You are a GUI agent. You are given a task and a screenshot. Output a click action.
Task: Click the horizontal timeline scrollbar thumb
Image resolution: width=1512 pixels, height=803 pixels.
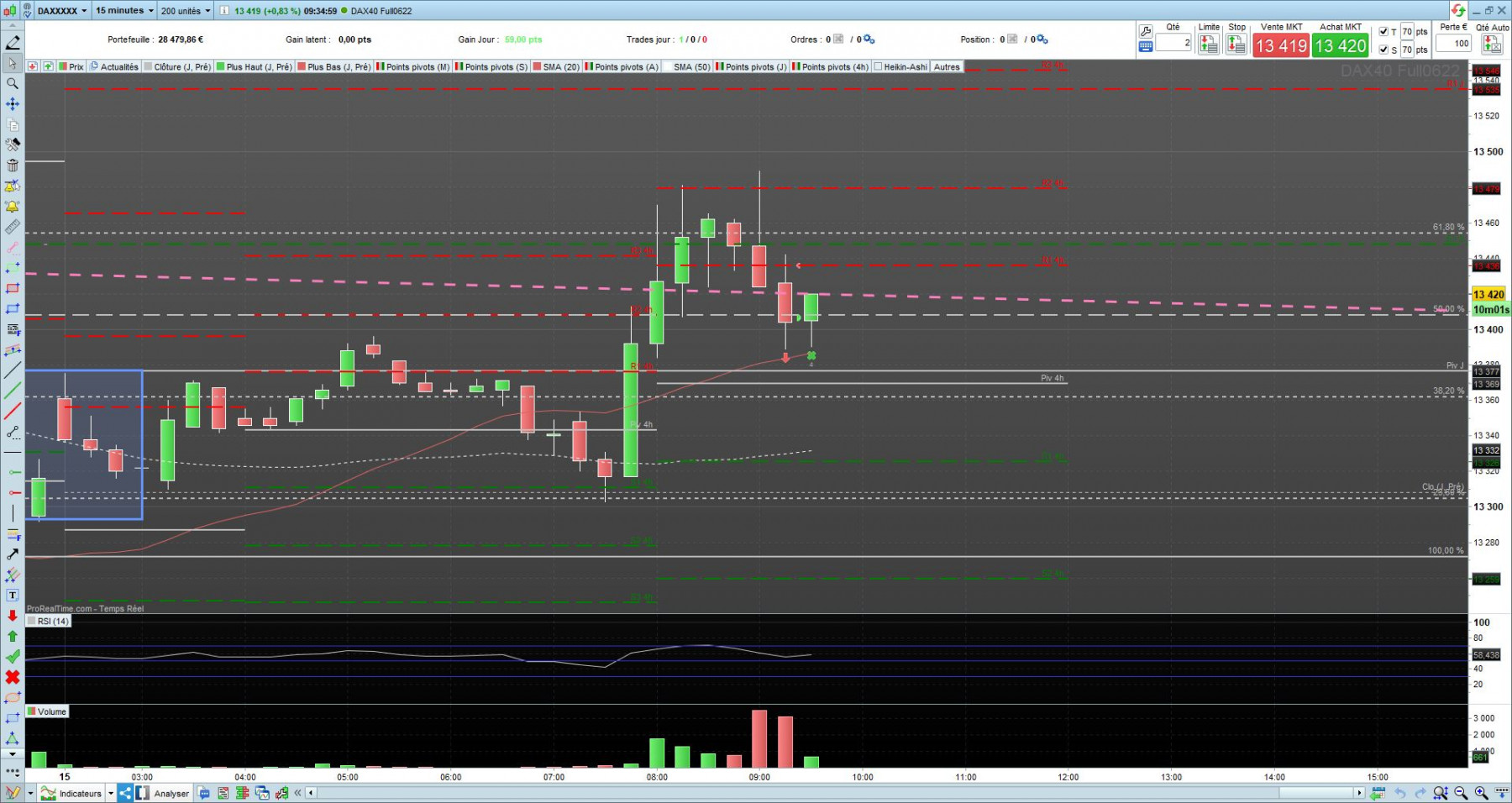[1316, 793]
